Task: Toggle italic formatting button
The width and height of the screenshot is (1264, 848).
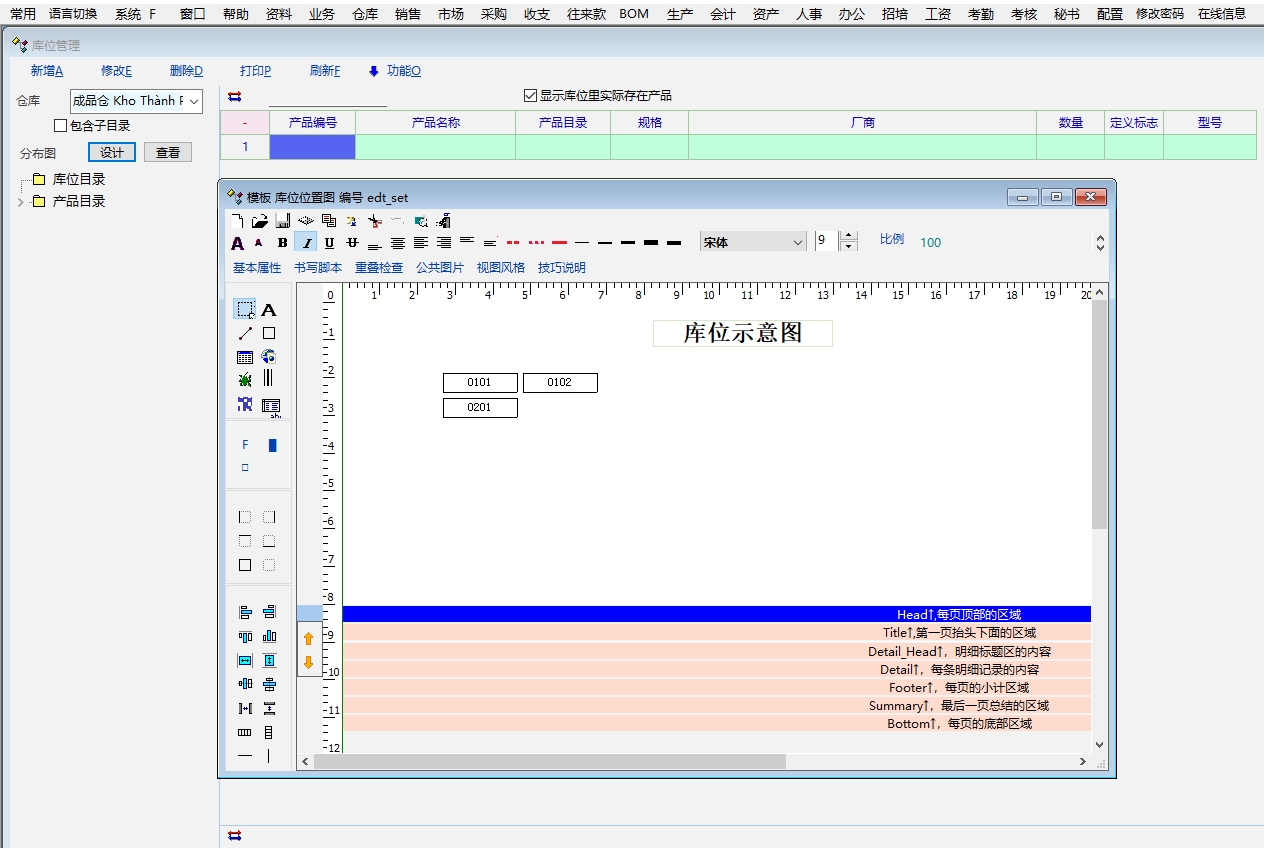Action: pos(306,243)
